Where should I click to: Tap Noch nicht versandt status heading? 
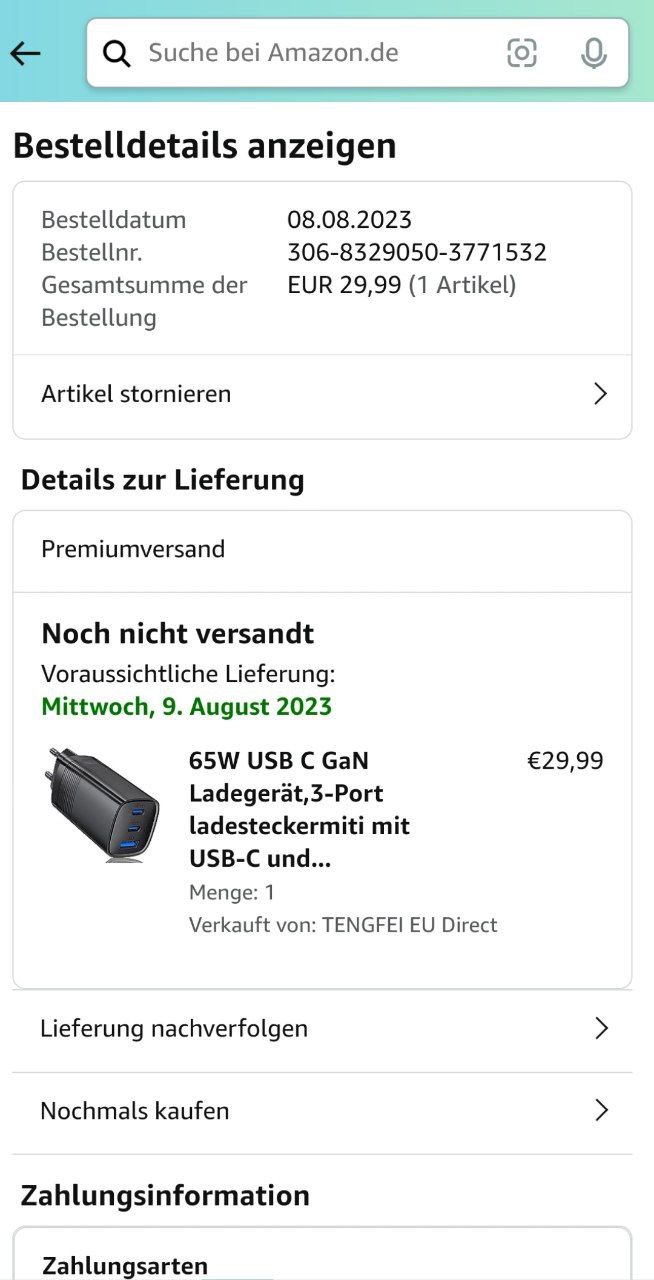178,633
